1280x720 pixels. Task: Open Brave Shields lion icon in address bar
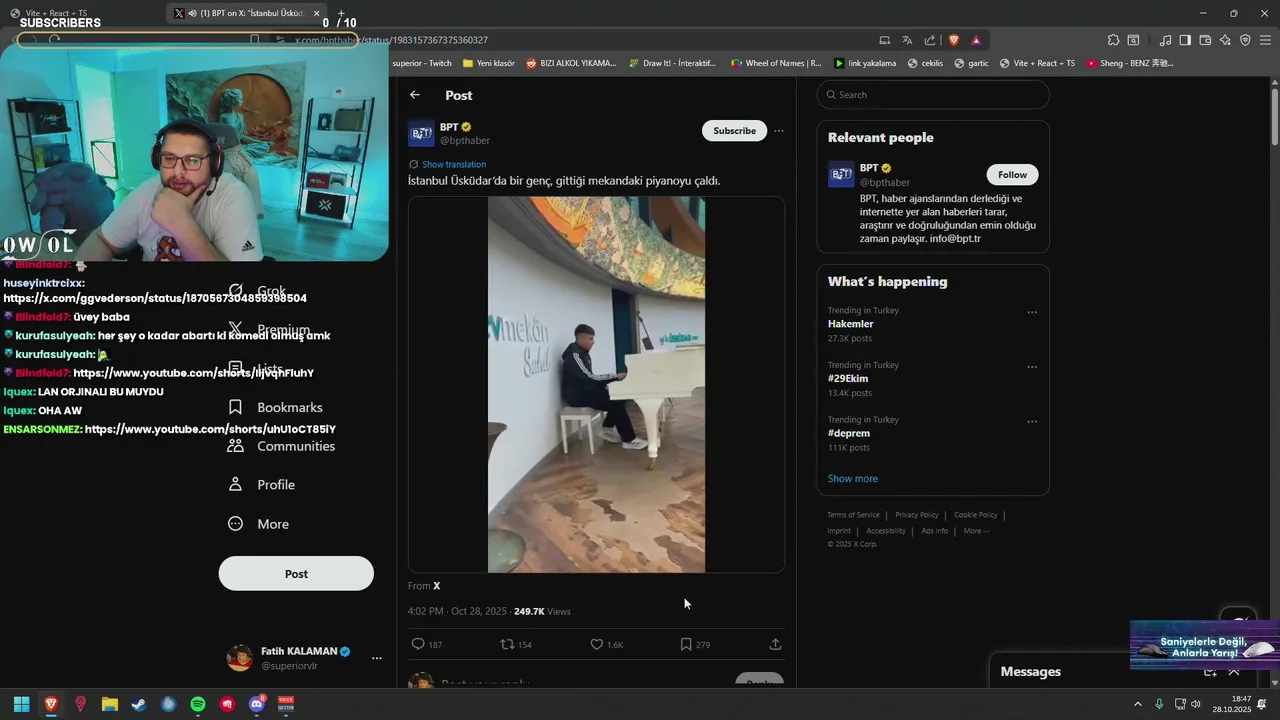954,40
